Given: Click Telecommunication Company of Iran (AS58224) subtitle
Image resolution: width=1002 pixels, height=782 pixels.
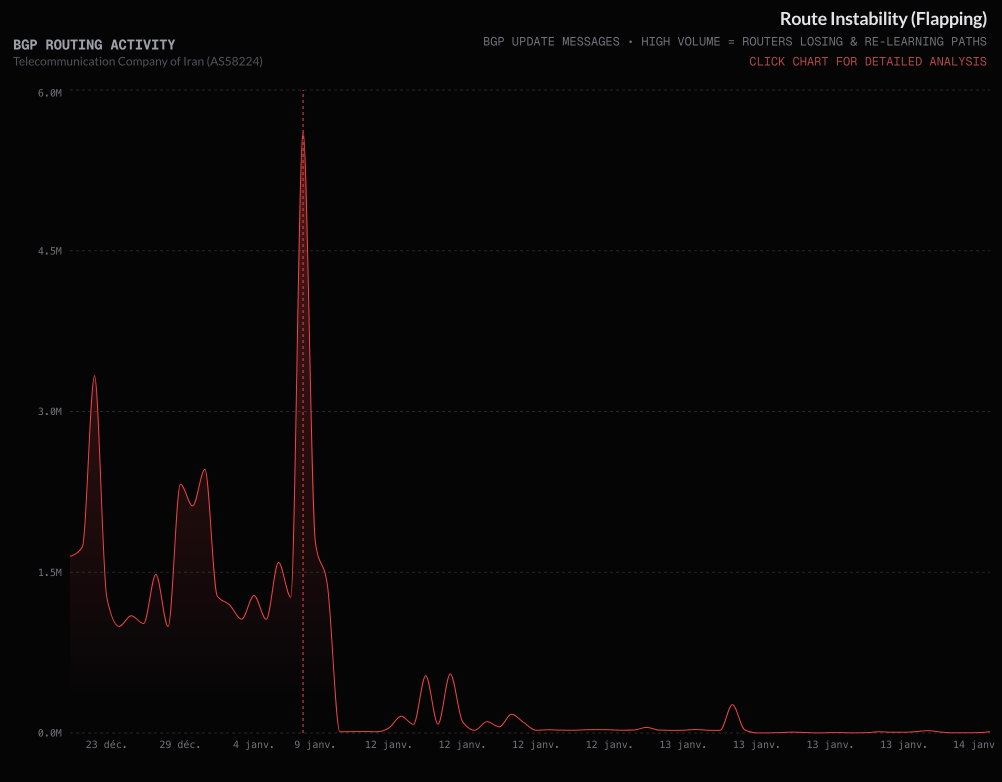Looking at the screenshot, I should (138, 61).
